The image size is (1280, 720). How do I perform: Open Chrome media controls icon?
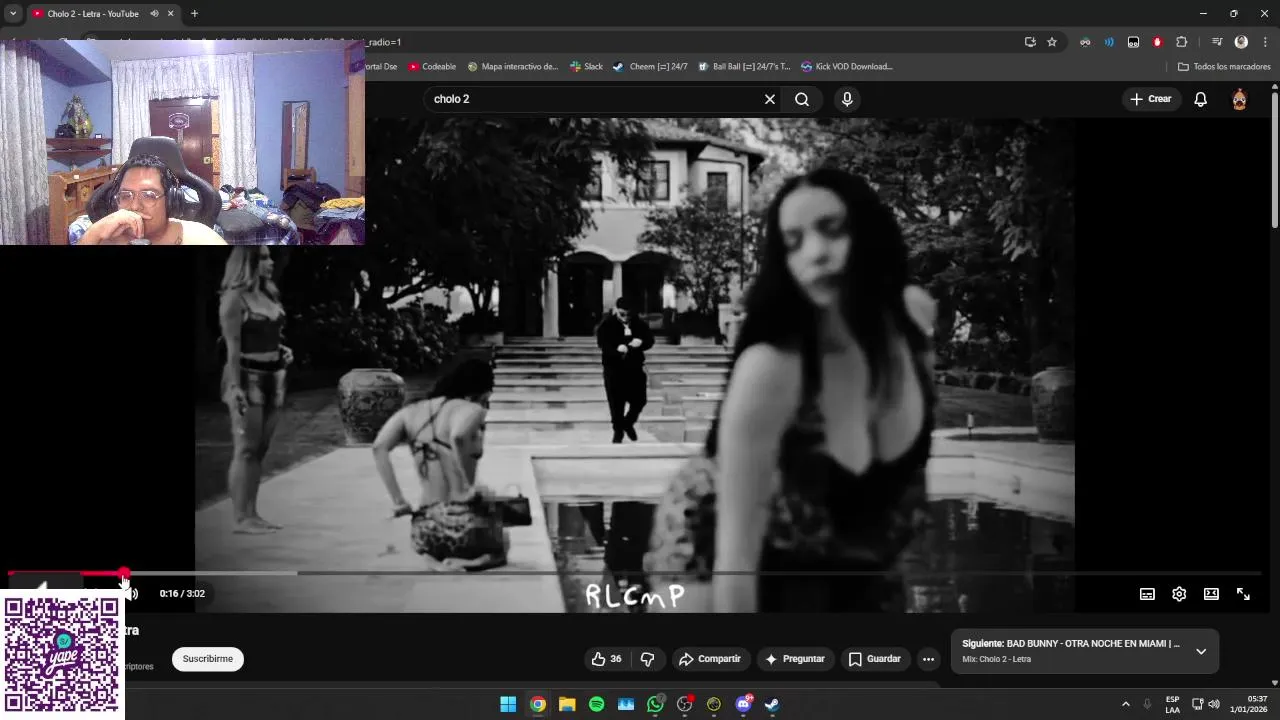tap(1217, 42)
